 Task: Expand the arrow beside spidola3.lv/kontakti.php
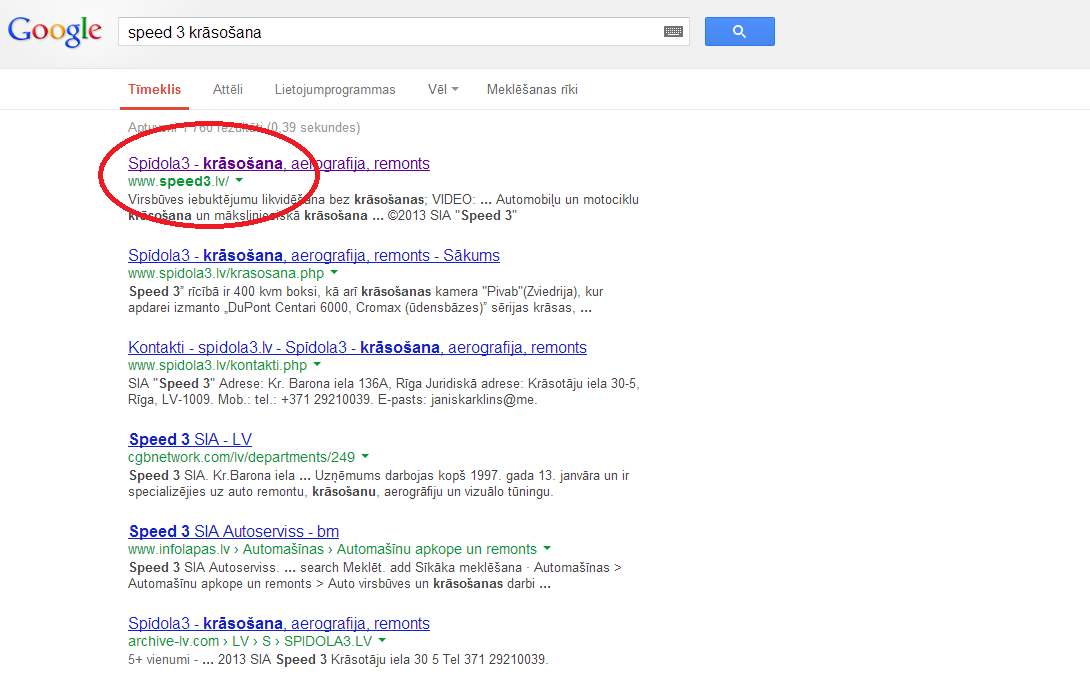coord(317,365)
